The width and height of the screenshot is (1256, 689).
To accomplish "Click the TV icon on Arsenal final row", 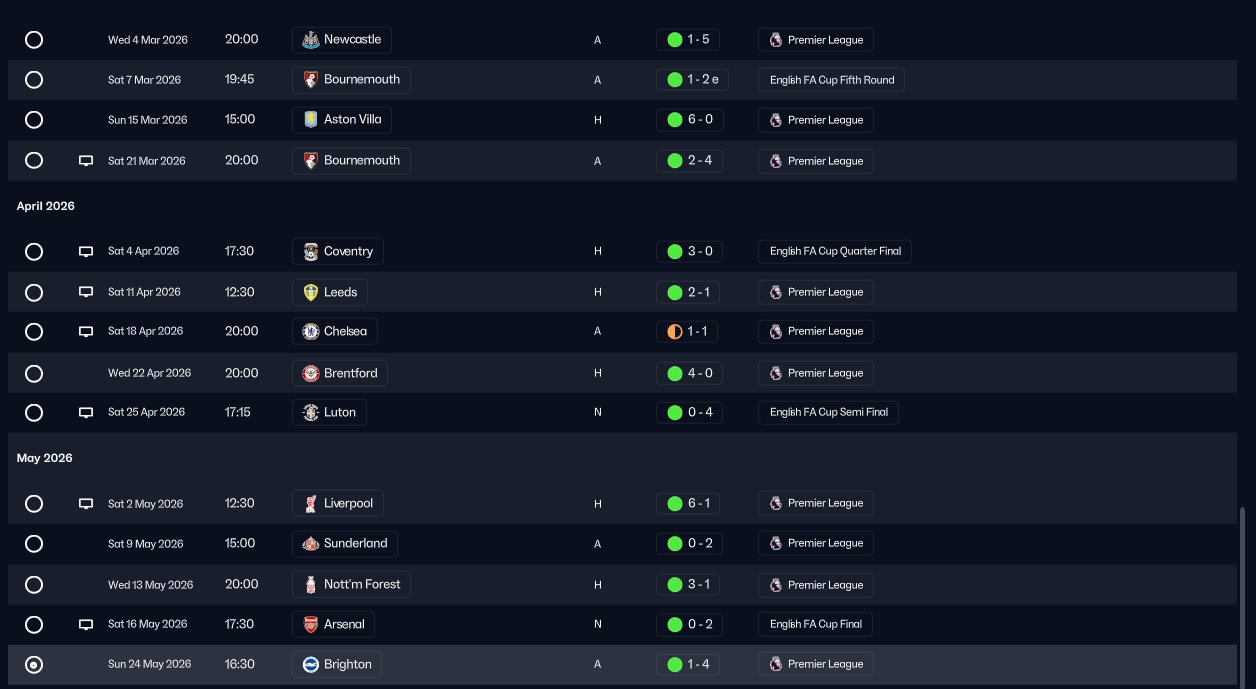I will 86,624.
